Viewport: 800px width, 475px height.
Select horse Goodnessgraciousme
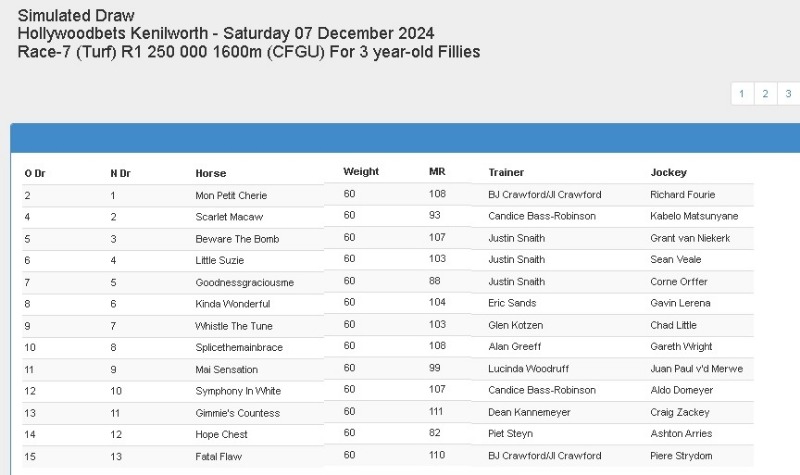point(244,282)
